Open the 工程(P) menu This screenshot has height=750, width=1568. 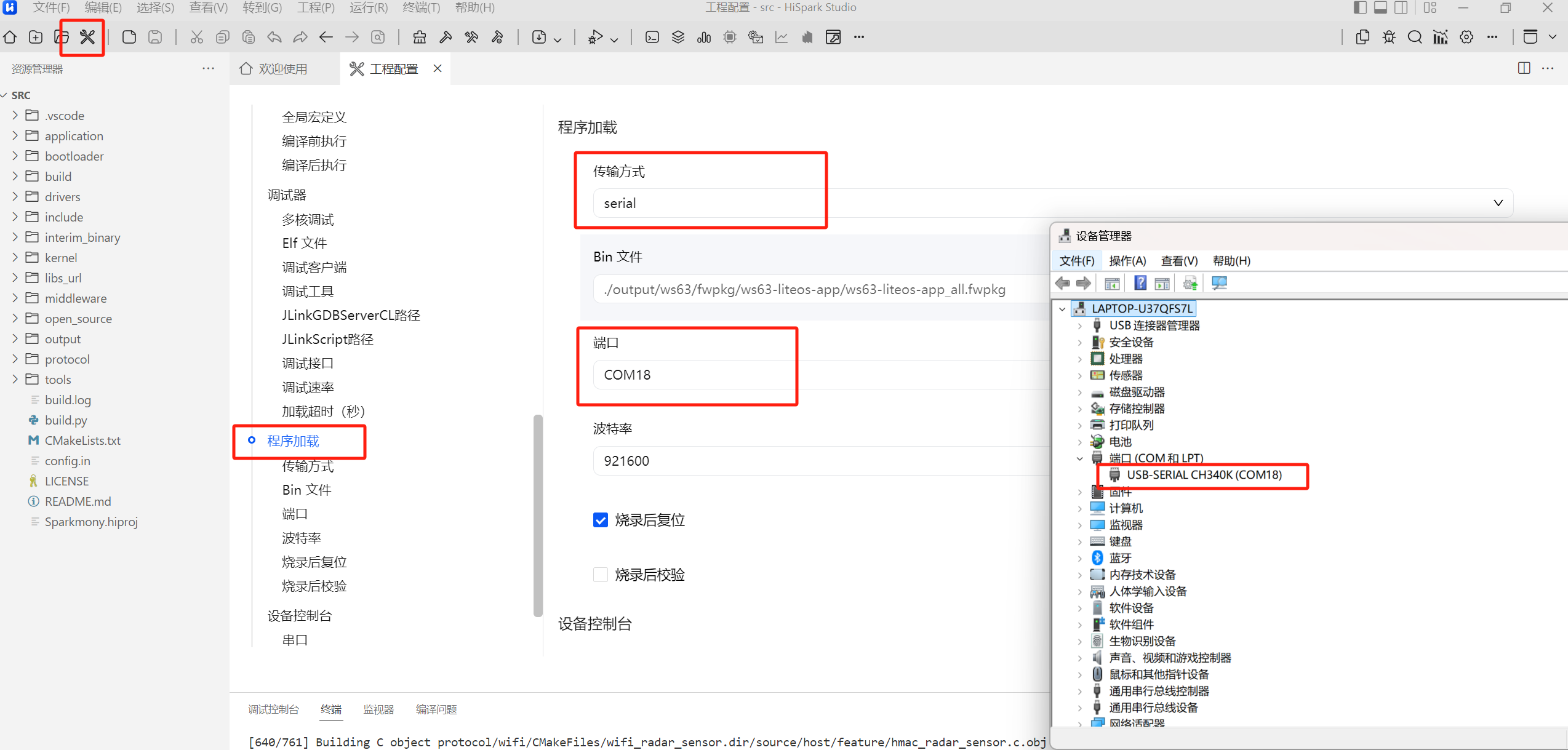click(316, 7)
